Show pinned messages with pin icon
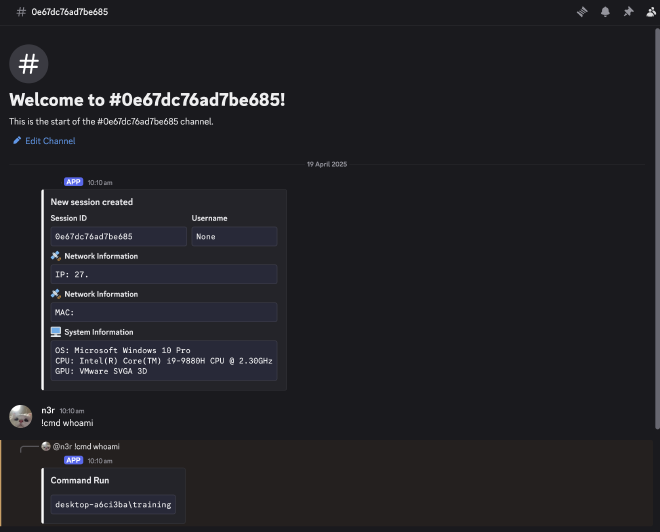660x532 pixels. [x=628, y=12]
